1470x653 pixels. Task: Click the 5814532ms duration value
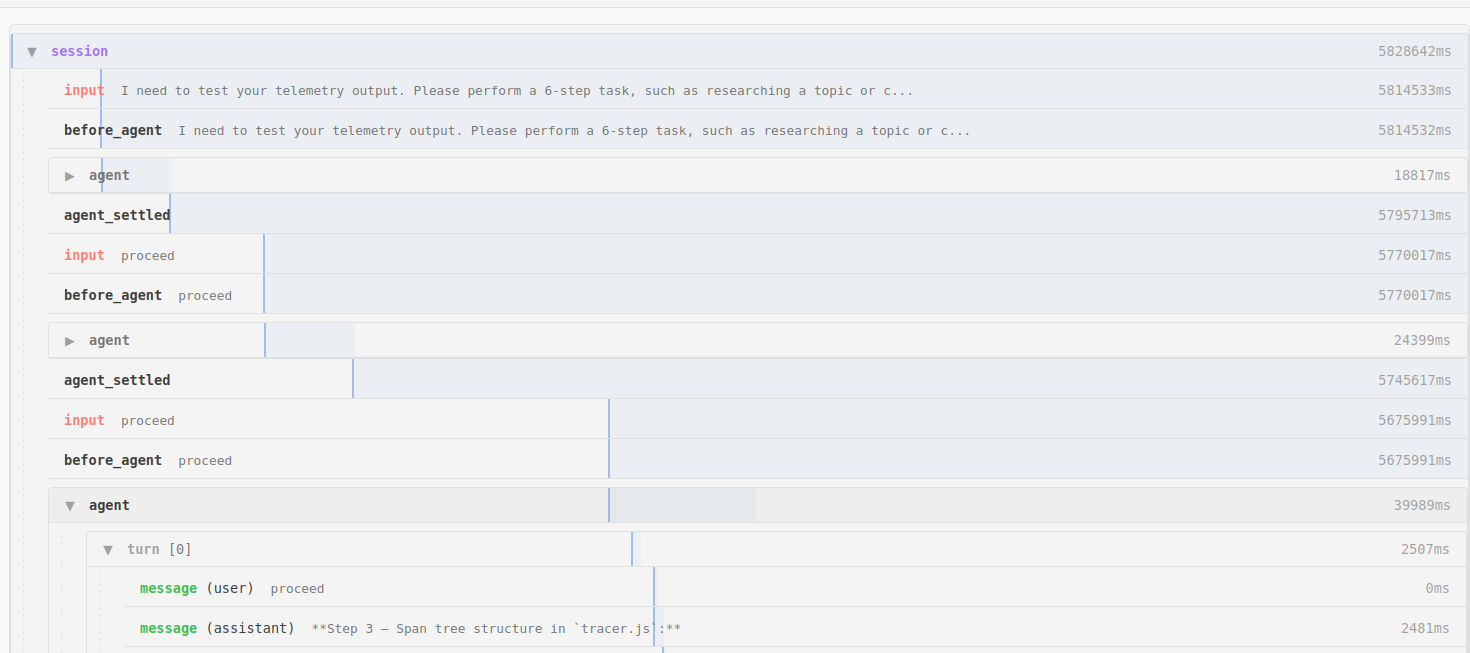pos(1414,130)
